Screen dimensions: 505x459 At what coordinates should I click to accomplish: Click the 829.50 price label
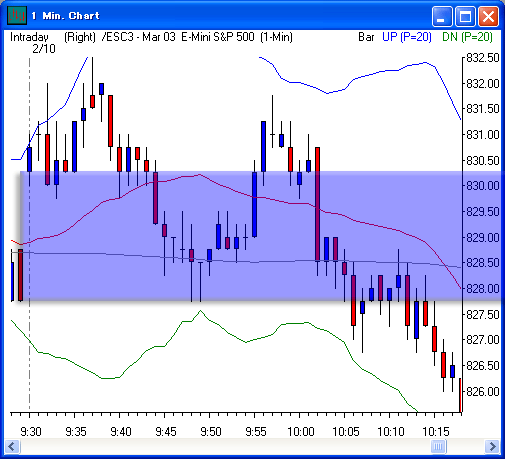point(483,212)
